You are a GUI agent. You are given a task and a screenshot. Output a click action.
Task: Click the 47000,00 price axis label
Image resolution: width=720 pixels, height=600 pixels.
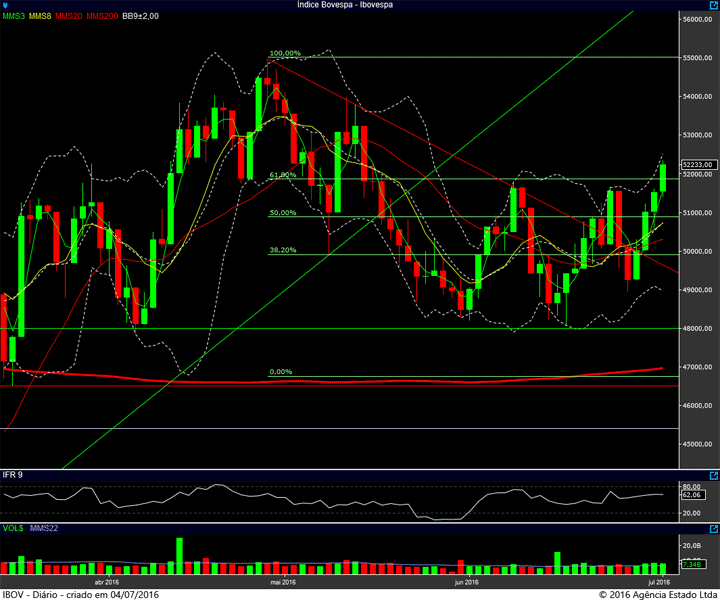tap(698, 367)
